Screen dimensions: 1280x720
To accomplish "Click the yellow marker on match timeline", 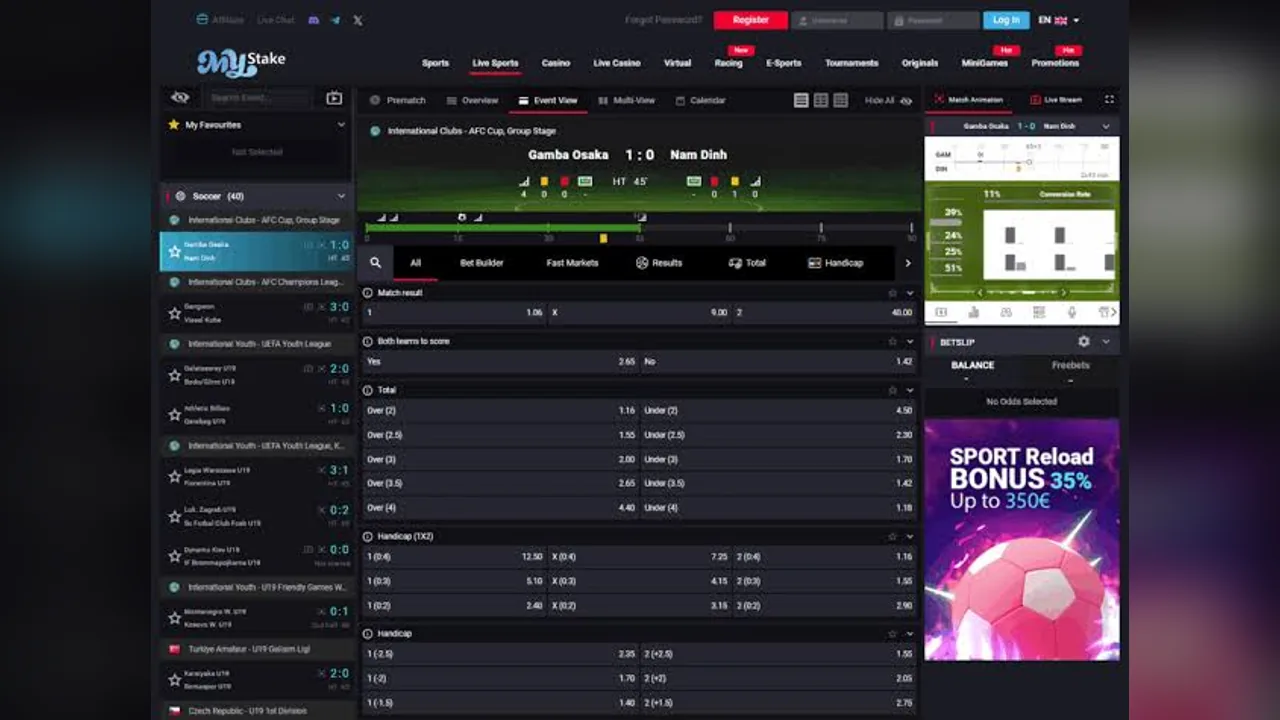I will pyautogui.click(x=603, y=238).
